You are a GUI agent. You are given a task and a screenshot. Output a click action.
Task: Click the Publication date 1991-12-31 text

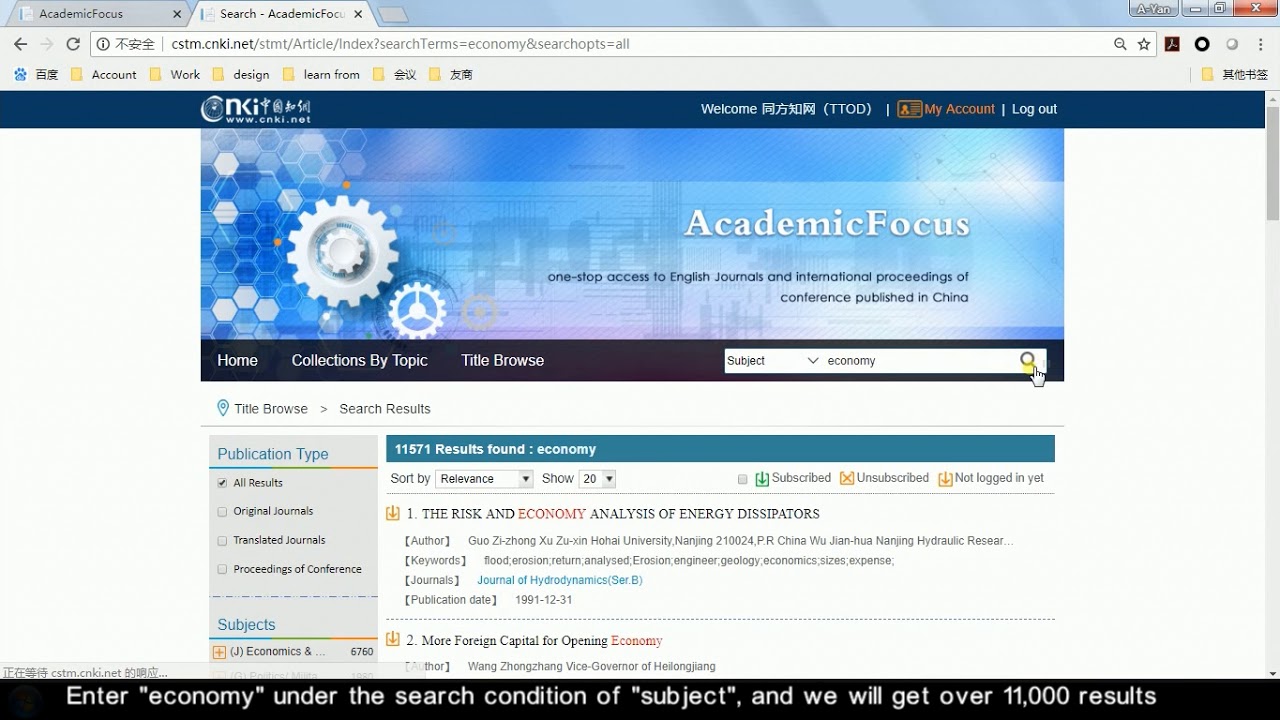pyautogui.click(x=543, y=600)
